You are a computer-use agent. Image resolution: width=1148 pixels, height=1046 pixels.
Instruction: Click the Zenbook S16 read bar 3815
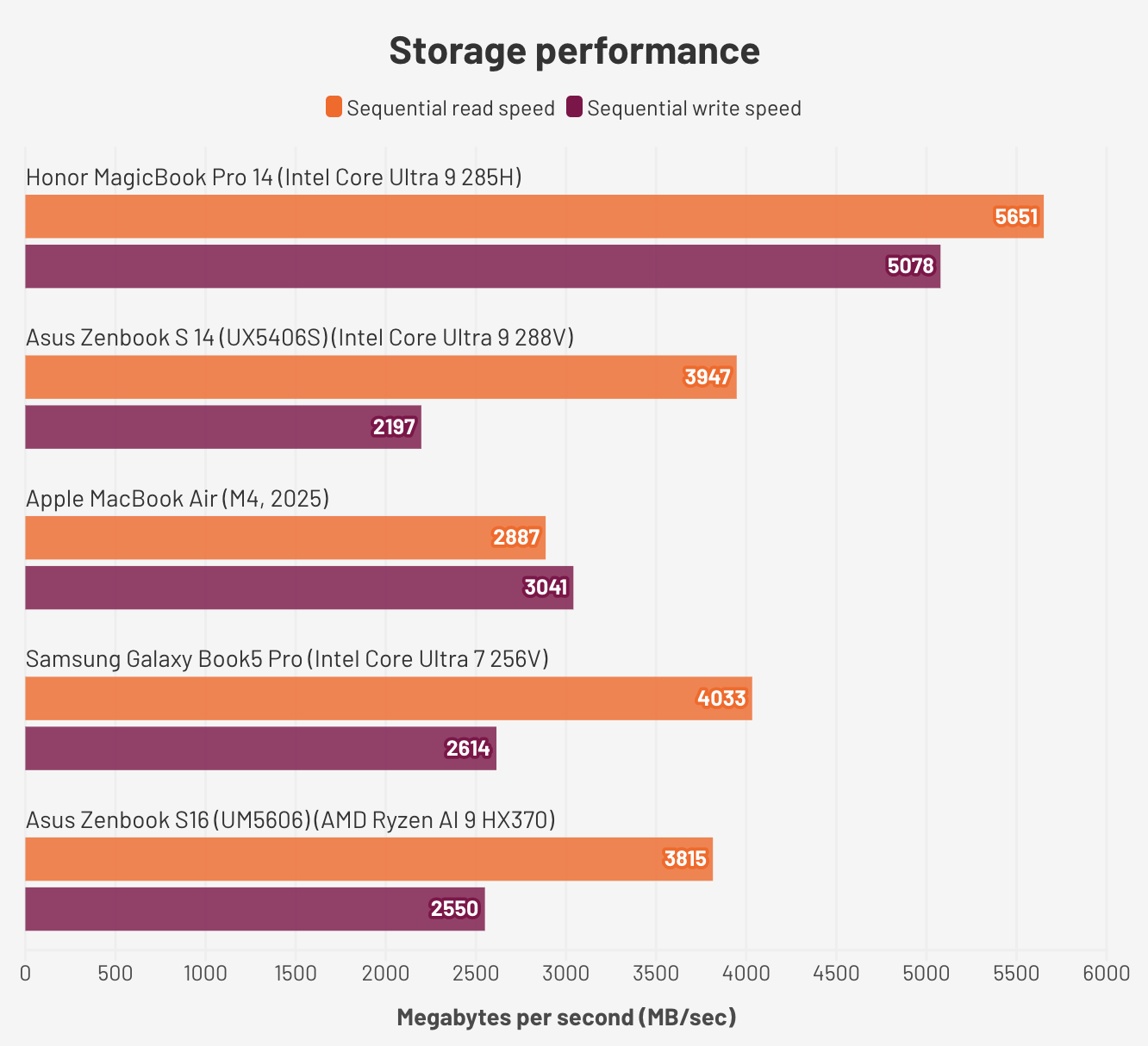(369, 859)
